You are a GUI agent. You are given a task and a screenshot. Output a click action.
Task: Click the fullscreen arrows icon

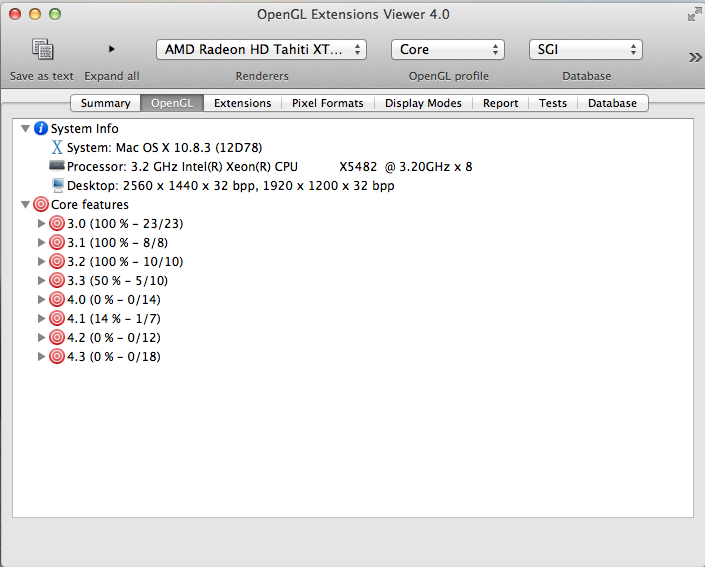(x=694, y=14)
